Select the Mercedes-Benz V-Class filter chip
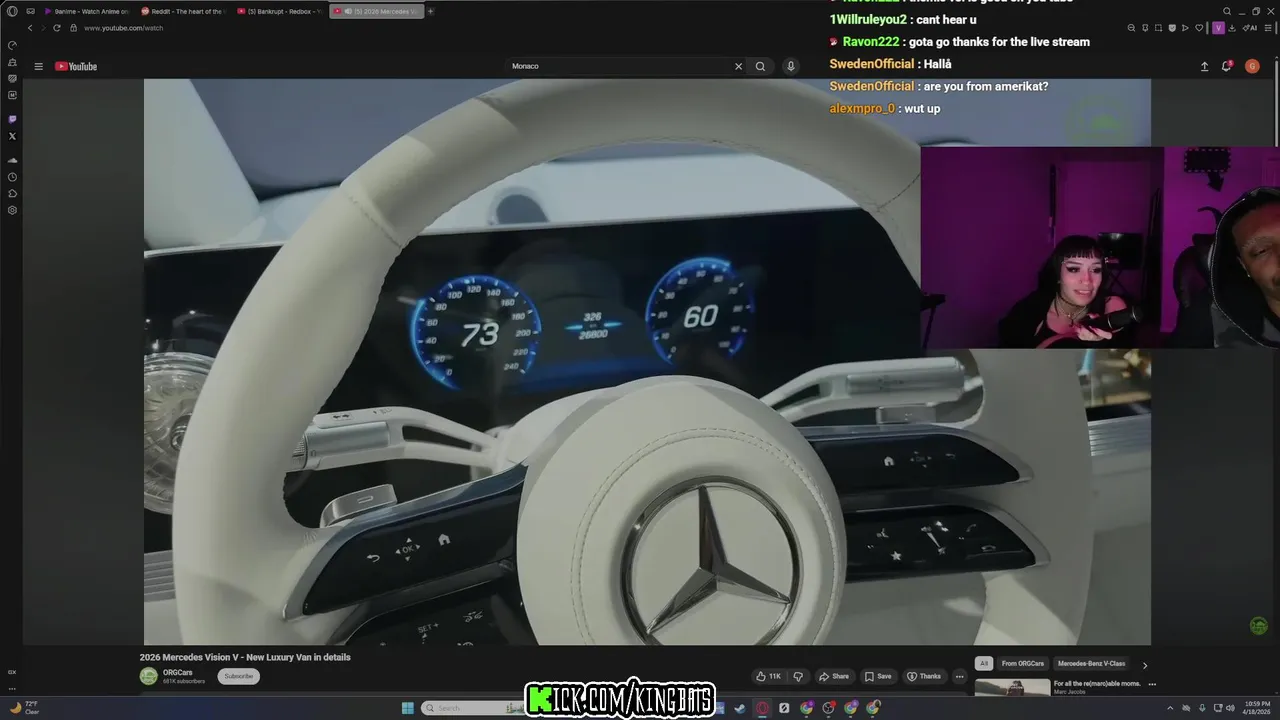 [1091, 664]
